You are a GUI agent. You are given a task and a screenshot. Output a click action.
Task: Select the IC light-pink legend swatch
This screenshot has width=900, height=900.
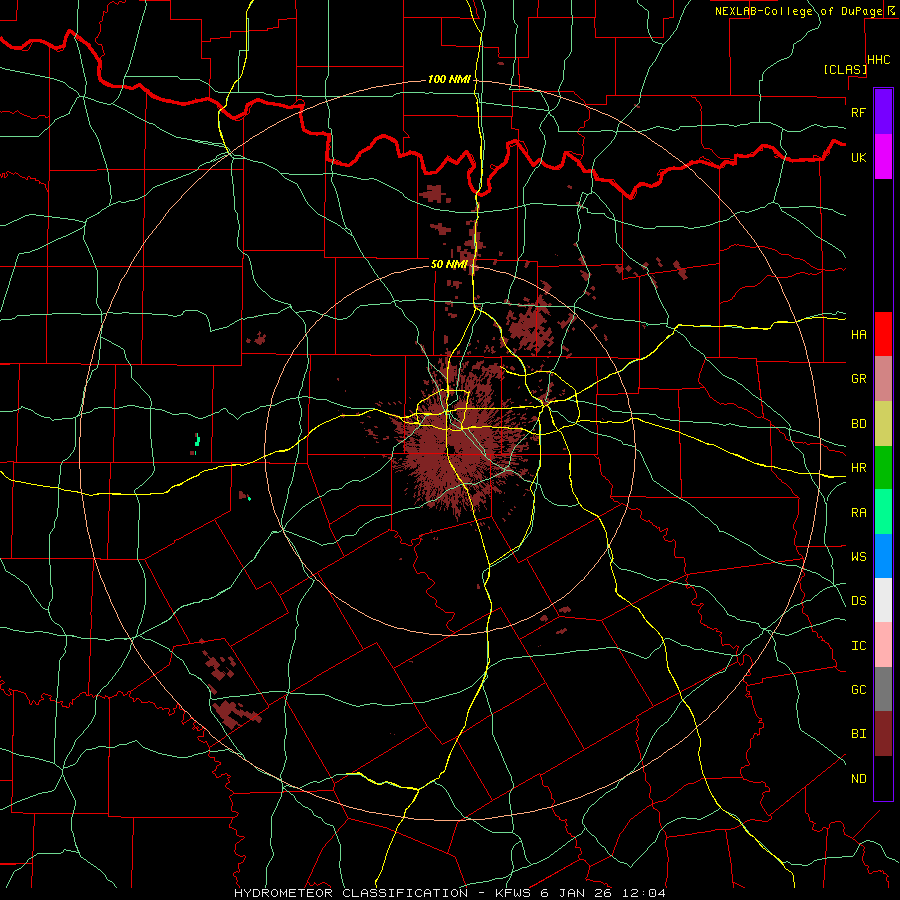(x=883, y=645)
